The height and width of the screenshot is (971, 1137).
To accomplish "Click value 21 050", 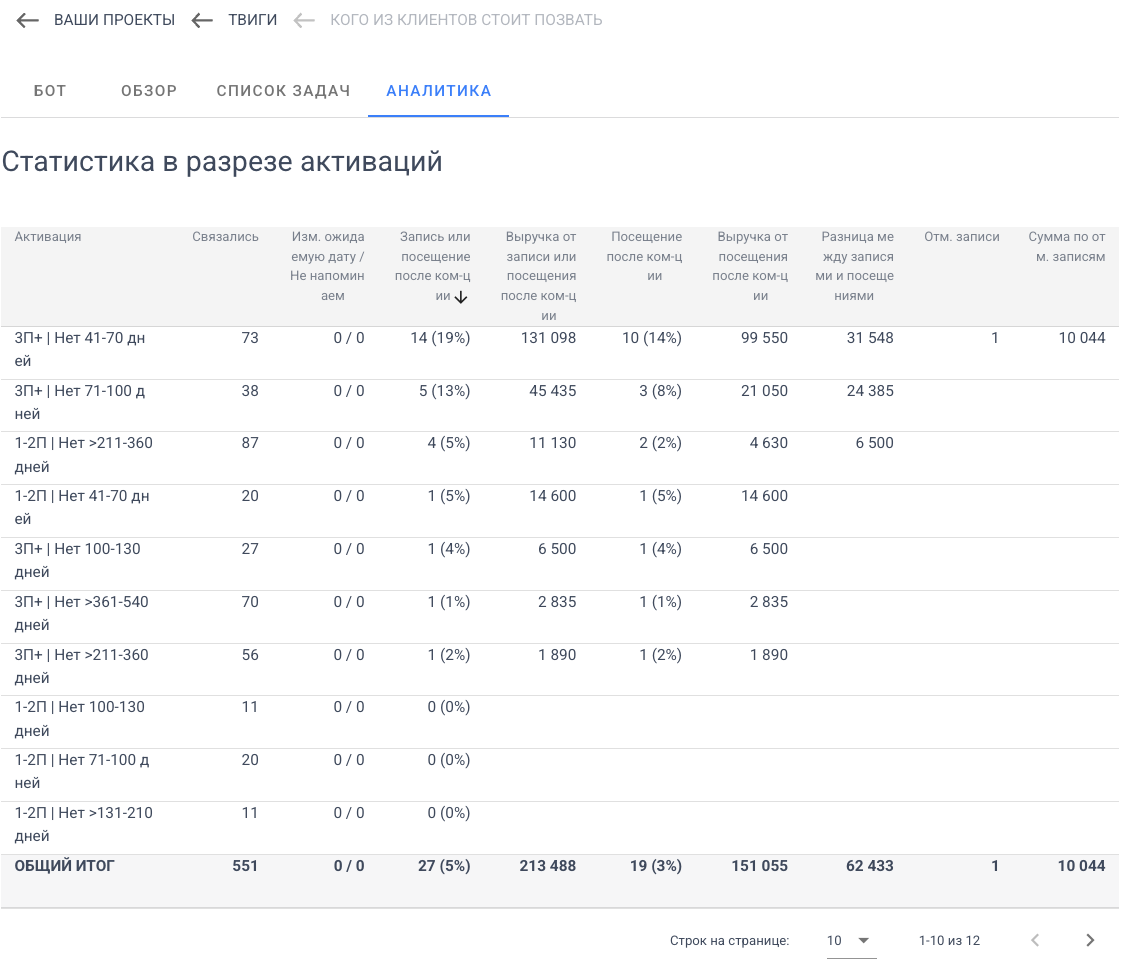I will point(764,391).
